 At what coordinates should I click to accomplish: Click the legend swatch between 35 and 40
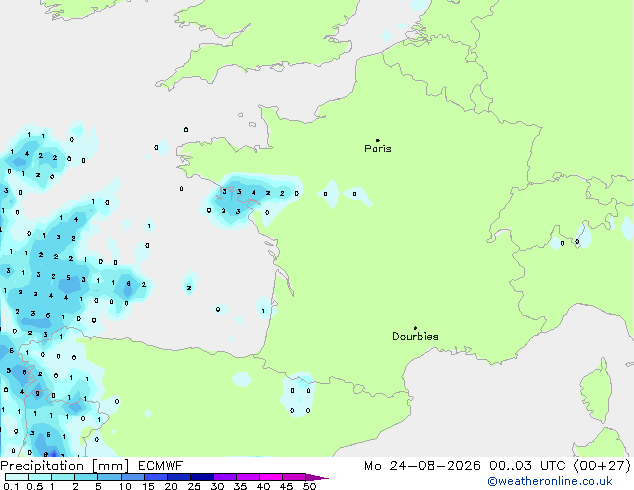[248, 477]
